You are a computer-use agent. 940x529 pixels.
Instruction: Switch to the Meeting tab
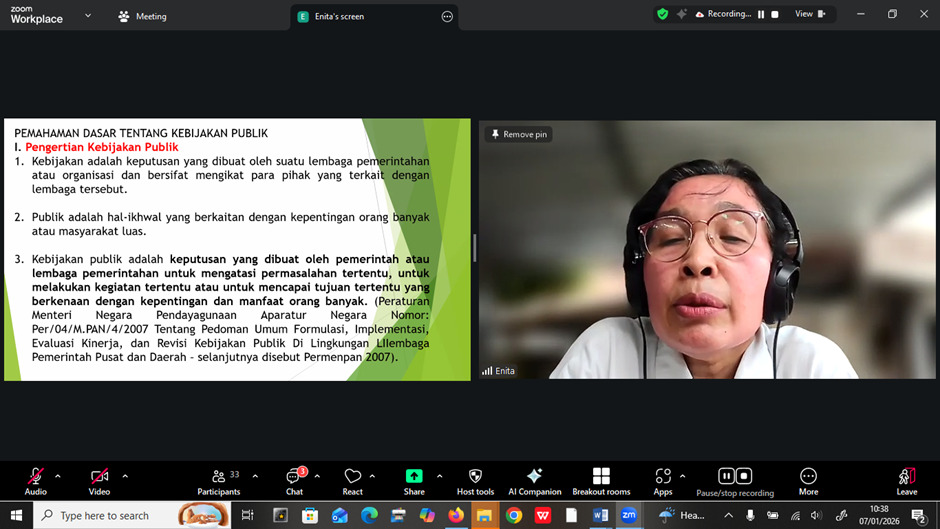coord(142,16)
